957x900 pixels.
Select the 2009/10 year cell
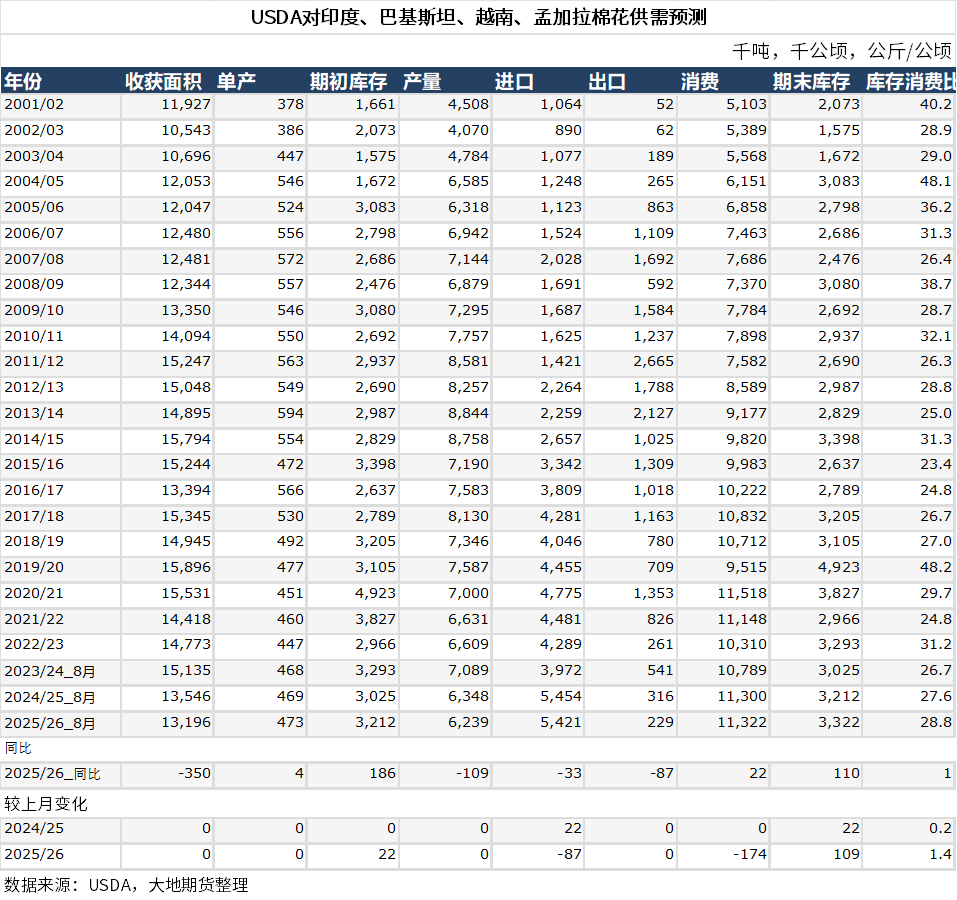click(x=34, y=310)
